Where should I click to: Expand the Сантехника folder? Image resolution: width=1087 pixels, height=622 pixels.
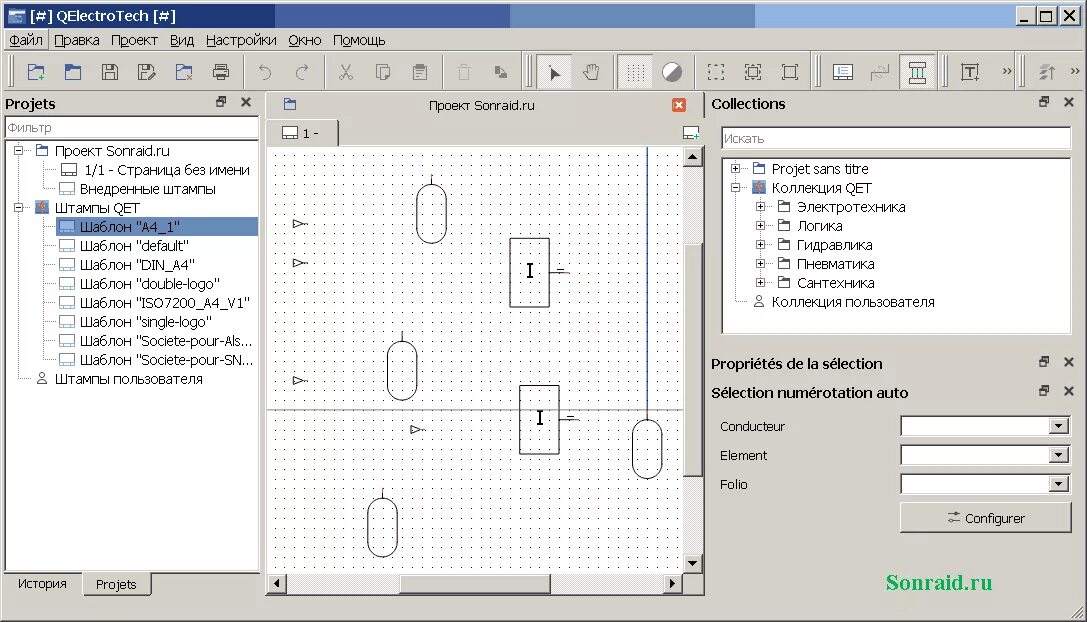[760, 282]
